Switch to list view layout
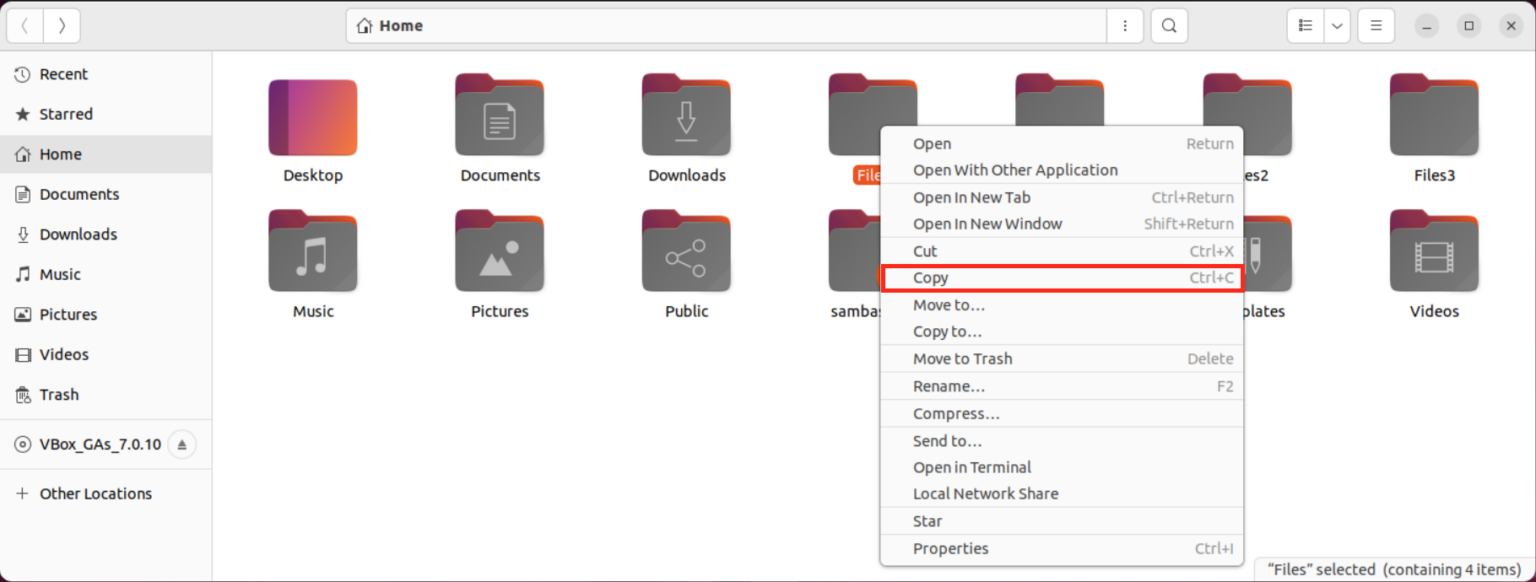Viewport: 1536px width, 582px height. 1304,25
